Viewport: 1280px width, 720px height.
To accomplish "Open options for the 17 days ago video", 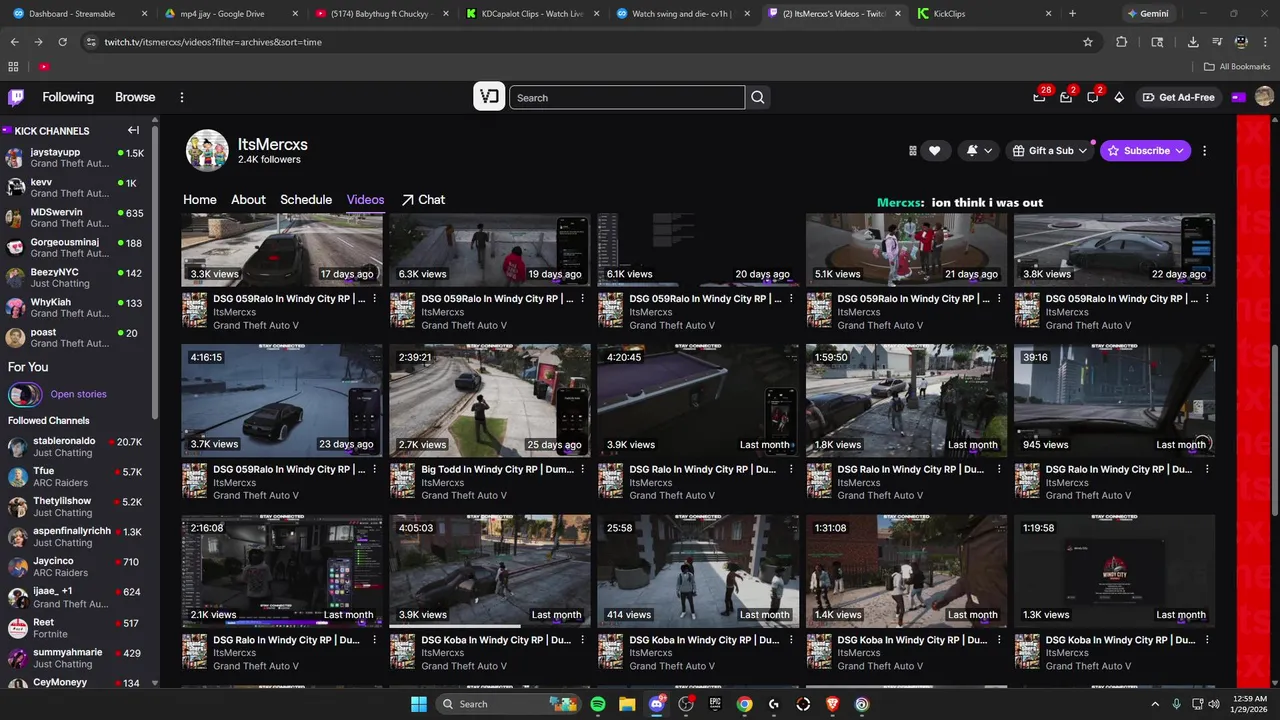I will 375,299.
